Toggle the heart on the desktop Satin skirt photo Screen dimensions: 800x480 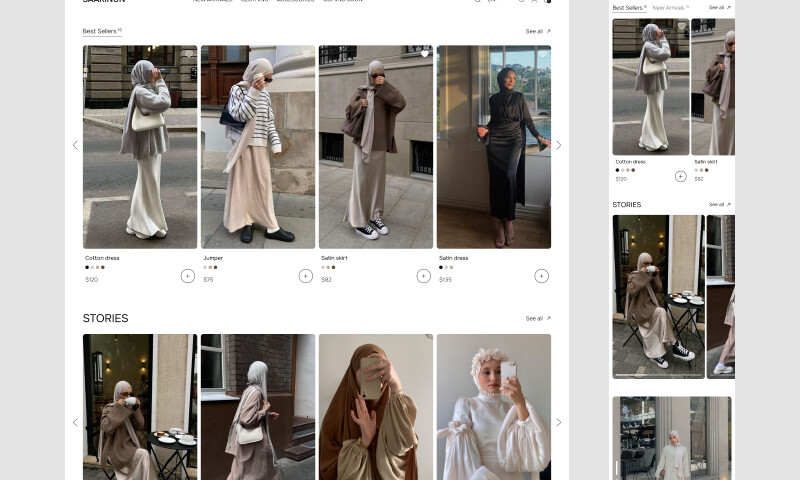(424, 54)
